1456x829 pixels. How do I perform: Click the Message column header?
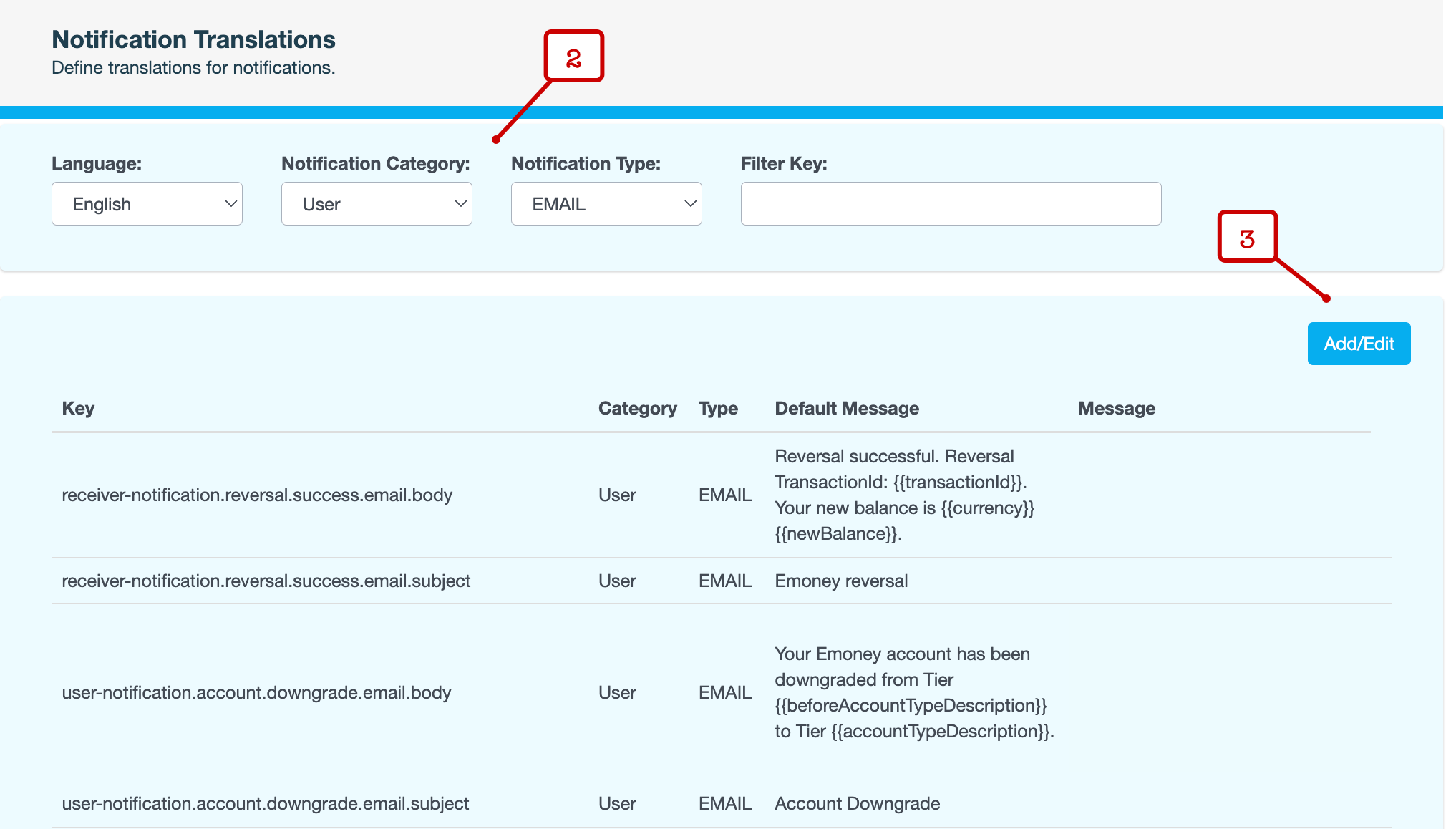1116,409
